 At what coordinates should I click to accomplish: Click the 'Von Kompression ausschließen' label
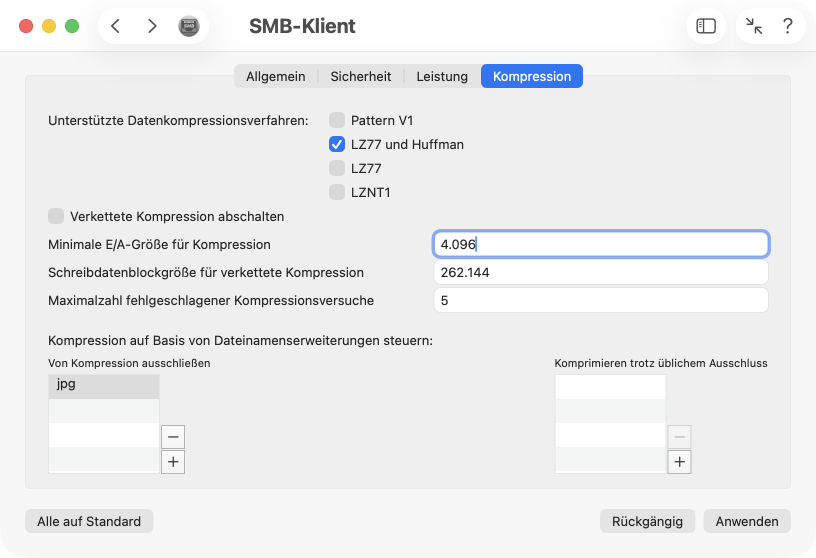129,363
